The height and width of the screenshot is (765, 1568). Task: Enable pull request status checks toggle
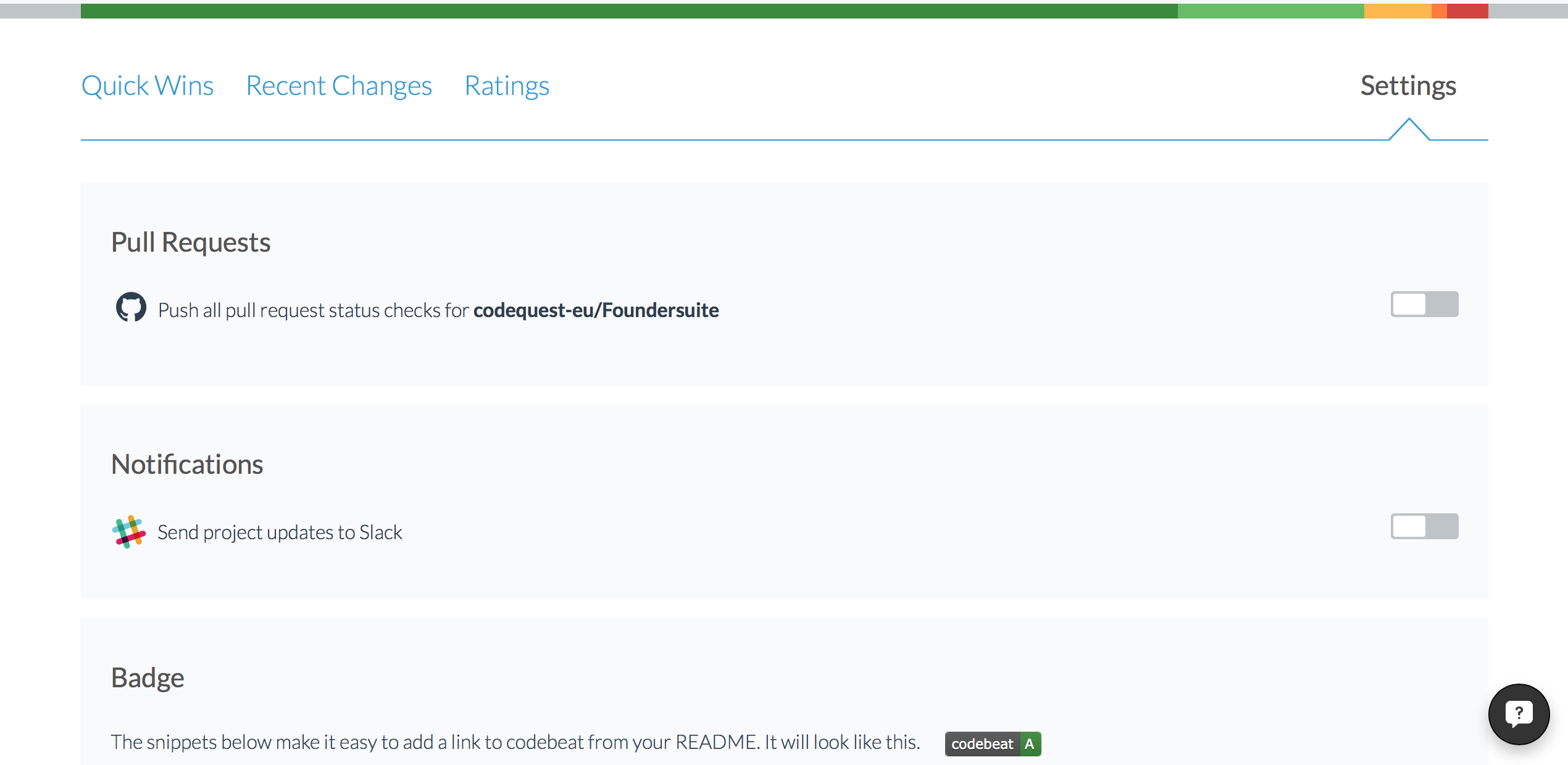point(1424,305)
